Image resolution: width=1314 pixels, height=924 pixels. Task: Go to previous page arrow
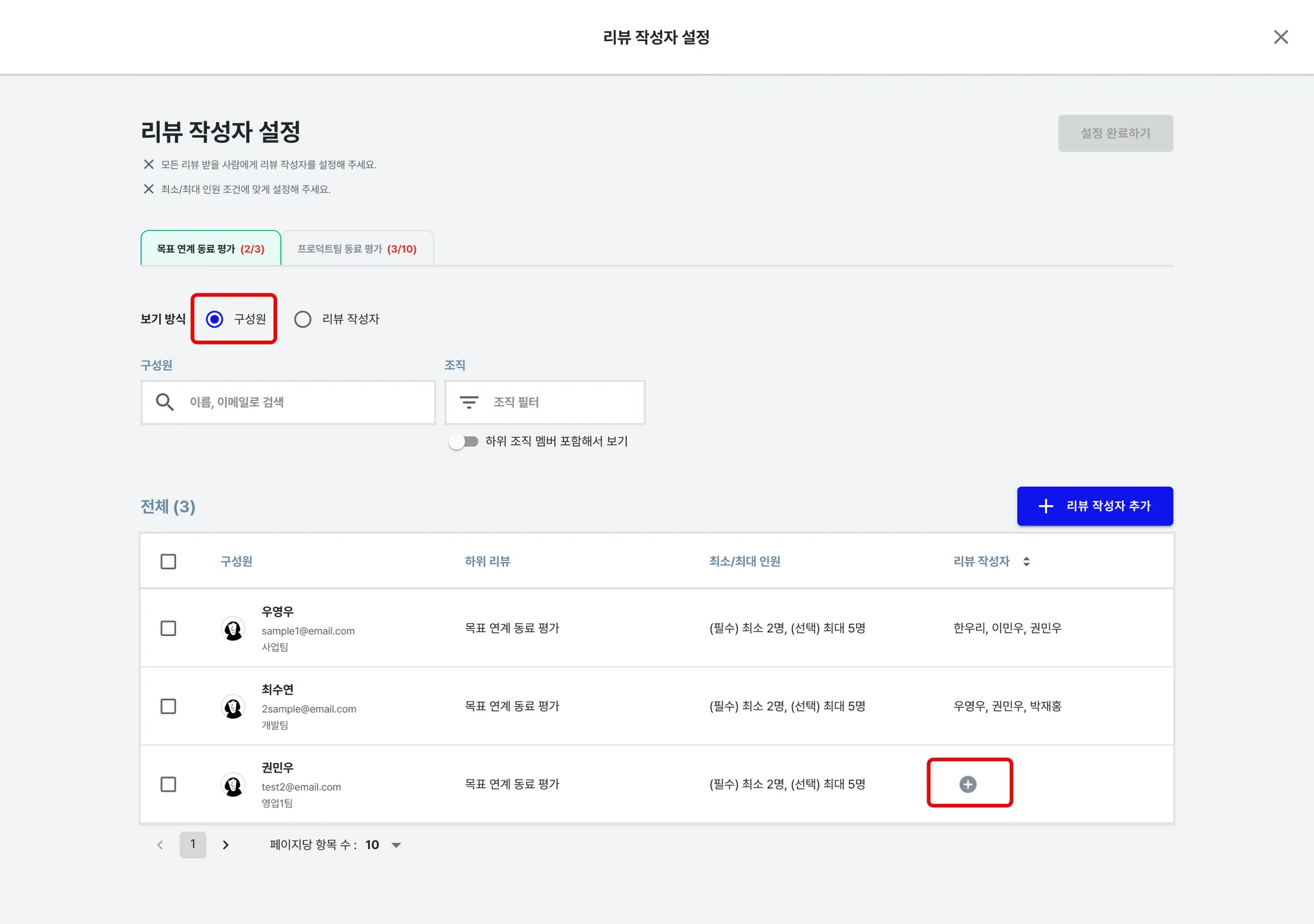160,845
